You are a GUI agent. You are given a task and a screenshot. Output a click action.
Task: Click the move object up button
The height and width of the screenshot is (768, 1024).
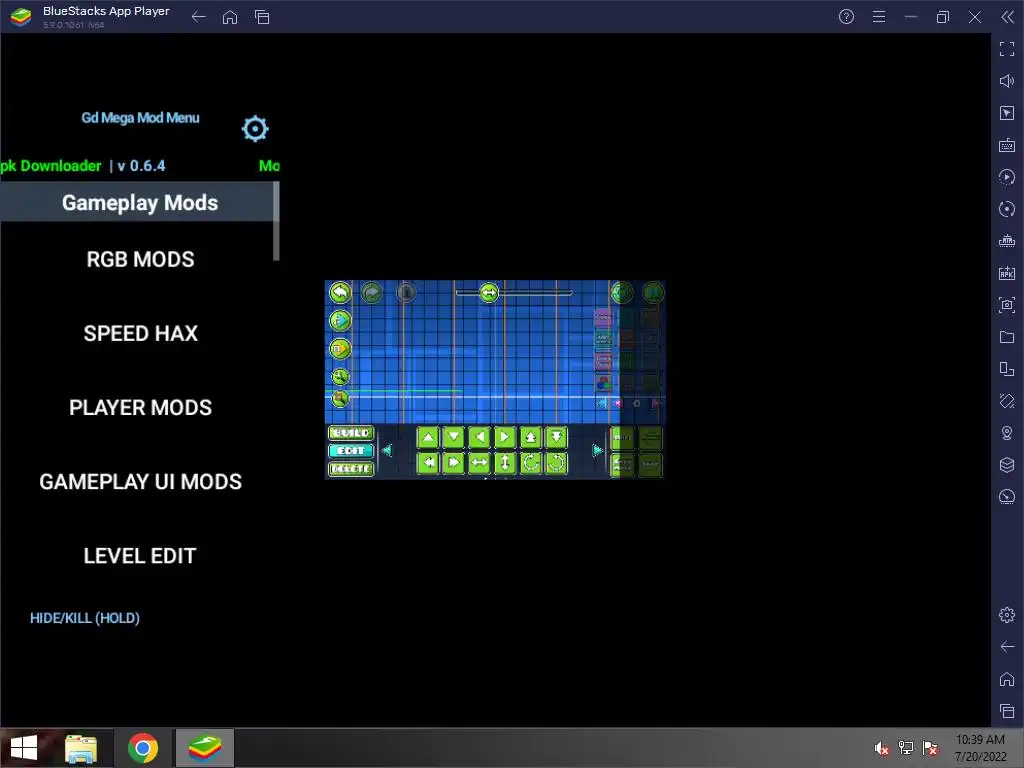[428, 438]
